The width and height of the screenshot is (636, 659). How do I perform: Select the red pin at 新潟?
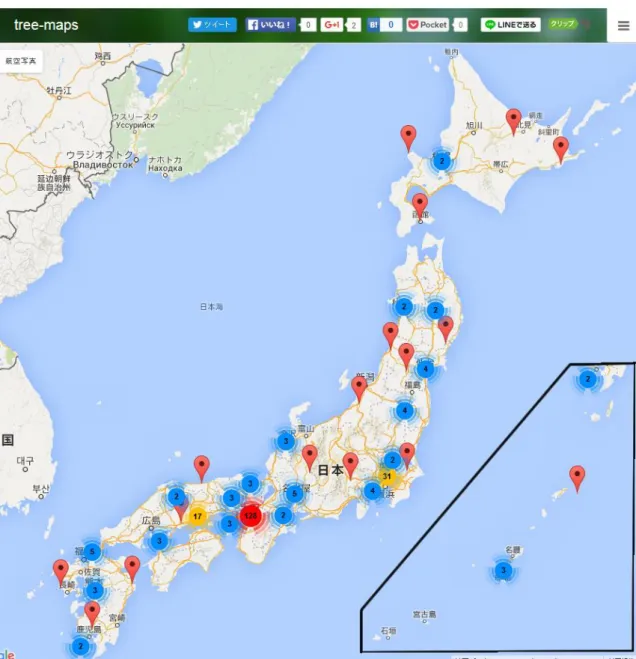(359, 388)
